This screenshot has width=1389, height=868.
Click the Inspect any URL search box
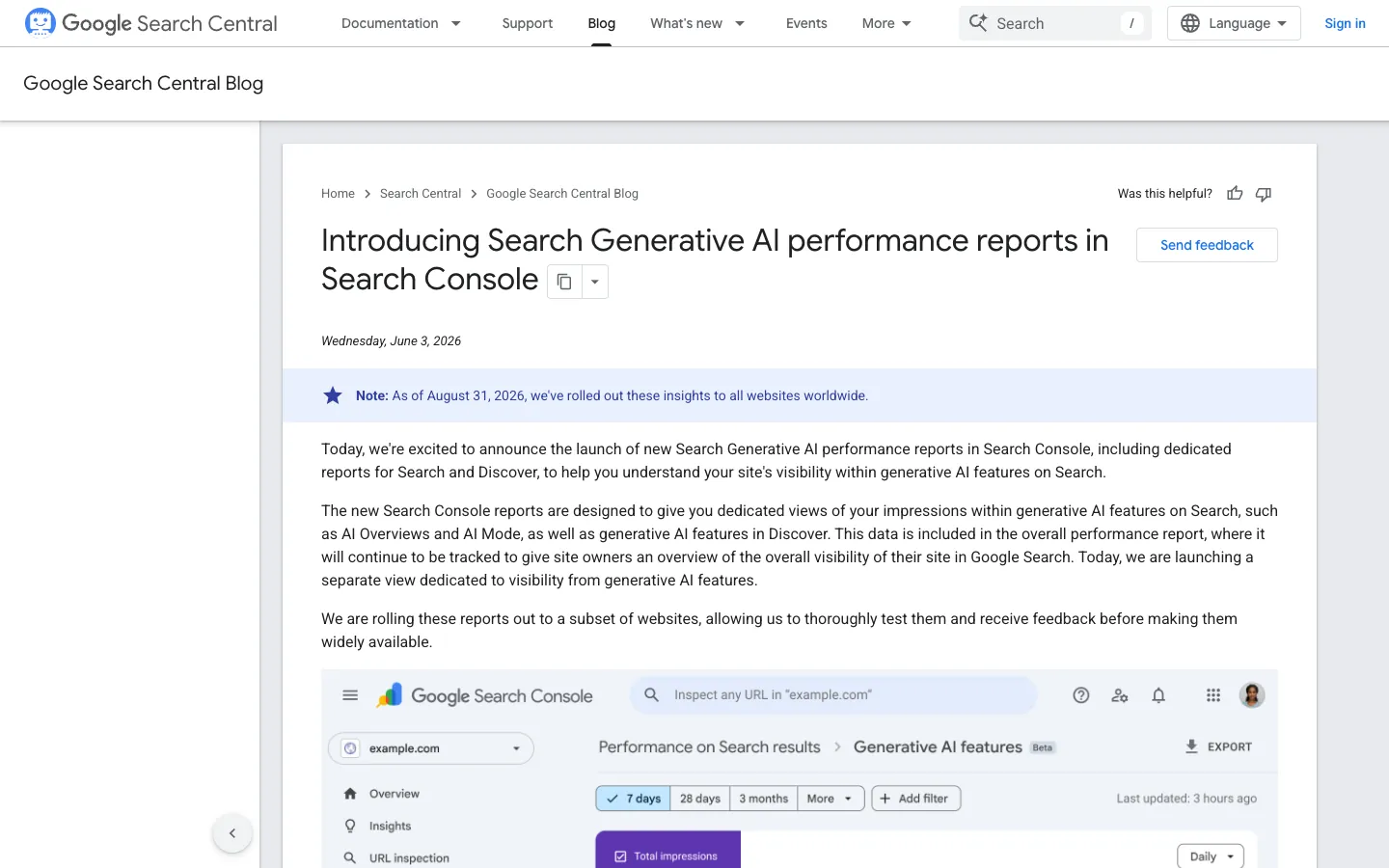(833, 695)
